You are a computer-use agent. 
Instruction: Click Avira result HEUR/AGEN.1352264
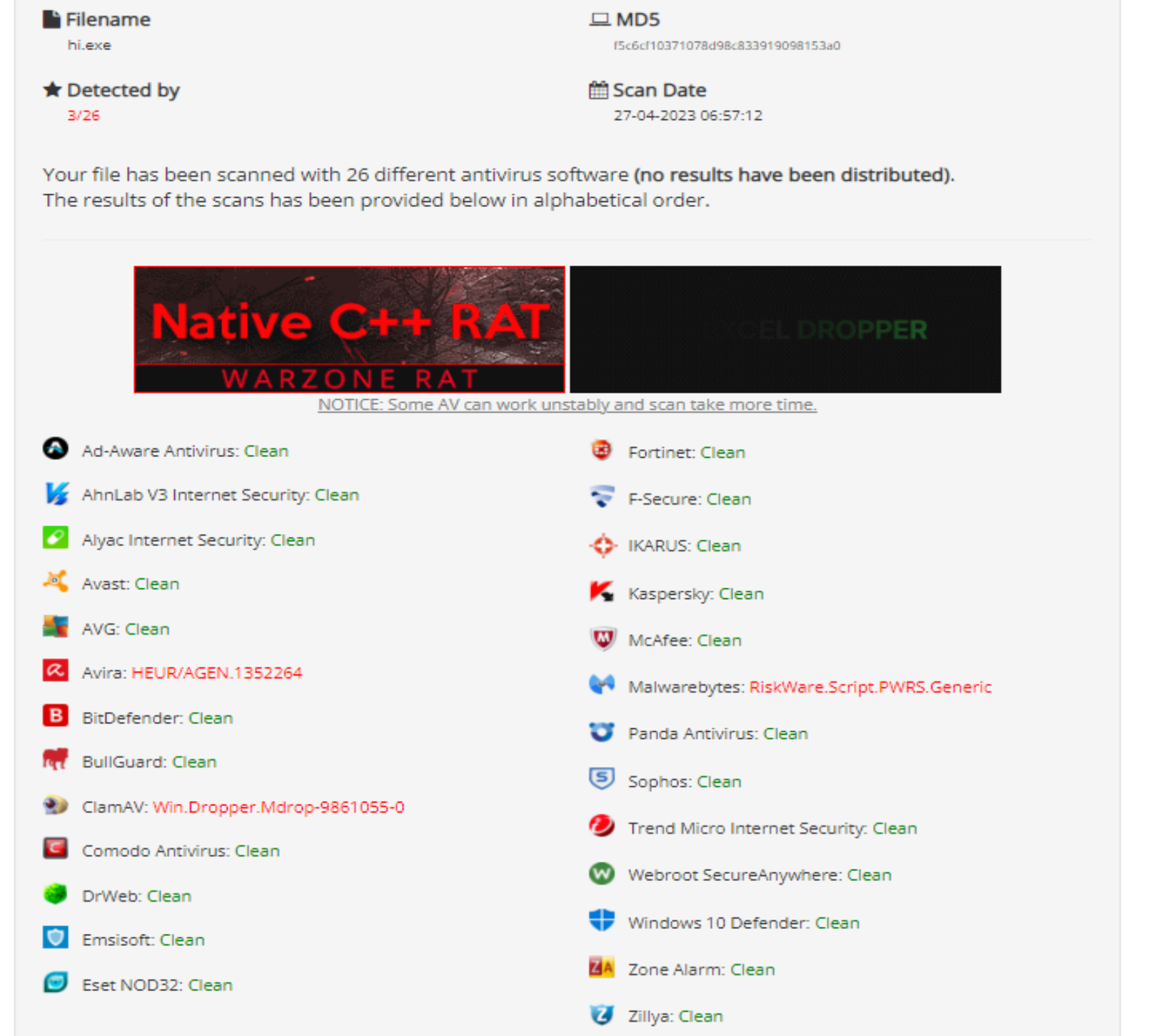click(x=217, y=673)
